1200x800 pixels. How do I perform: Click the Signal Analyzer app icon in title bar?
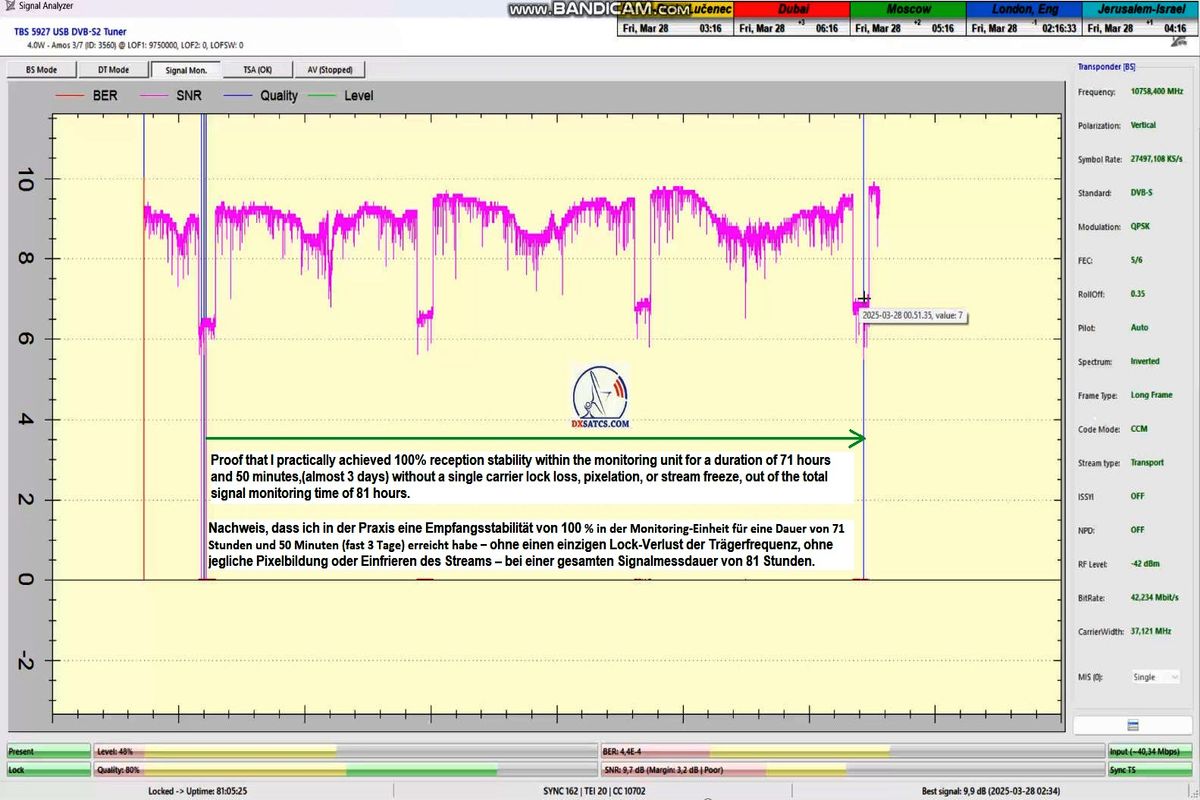(9, 6)
